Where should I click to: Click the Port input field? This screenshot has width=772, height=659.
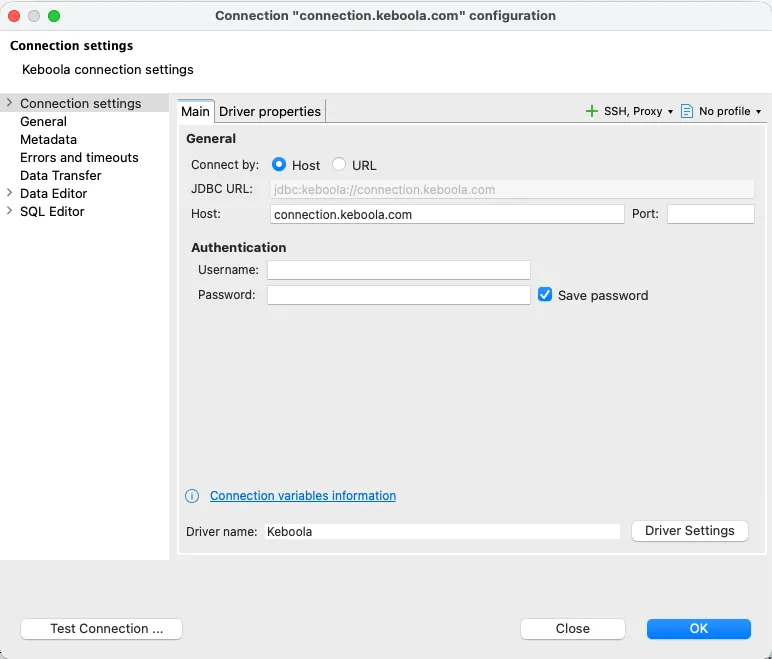click(x=710, y=214)
